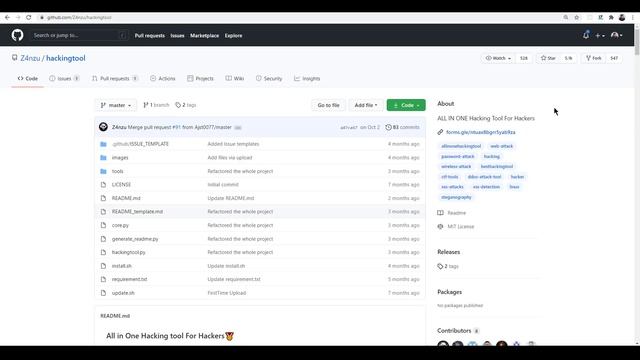This screenshot has width=640, height=360.
Task: Open requirement.txt file
Action: (129, 280)
